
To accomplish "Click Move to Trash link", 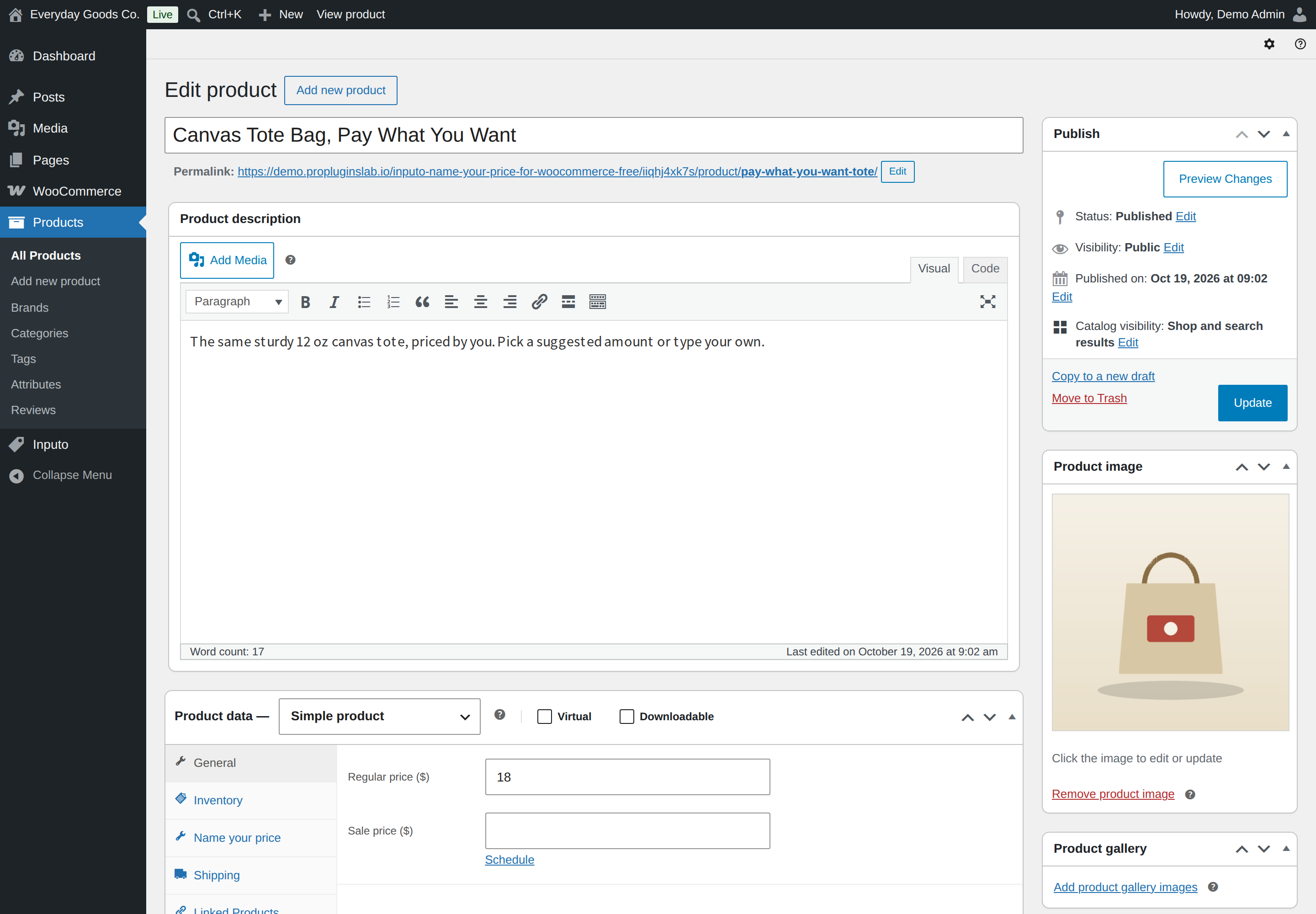I will (1089, 399).
